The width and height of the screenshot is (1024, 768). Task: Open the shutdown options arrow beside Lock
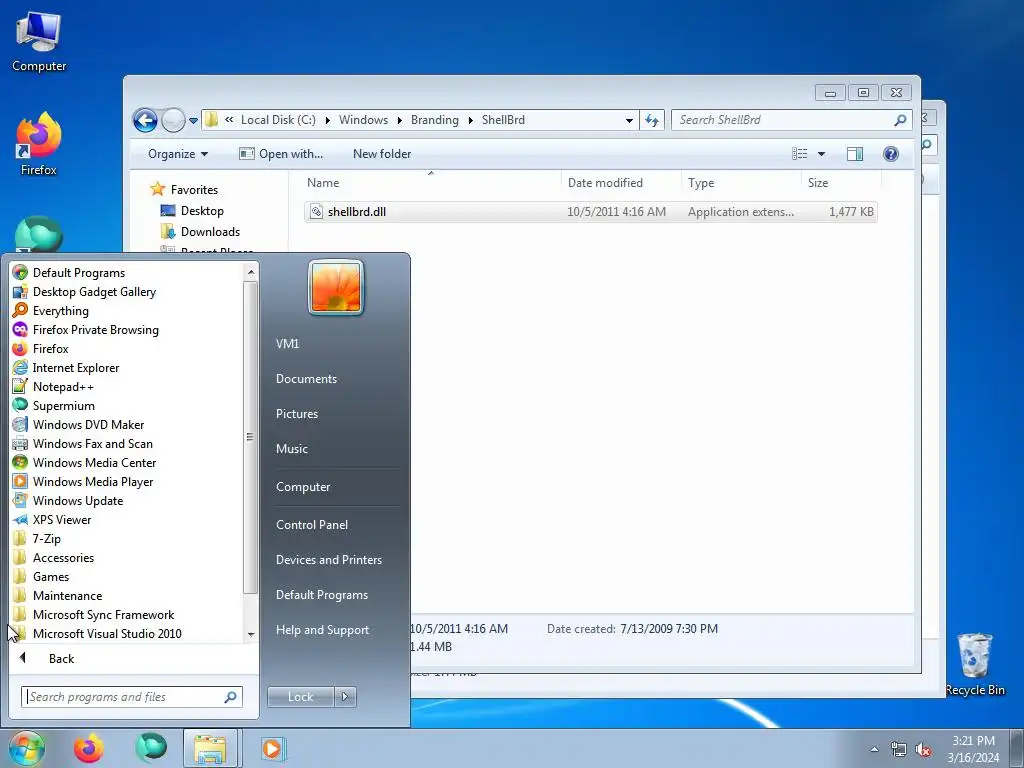coord(345,697)
